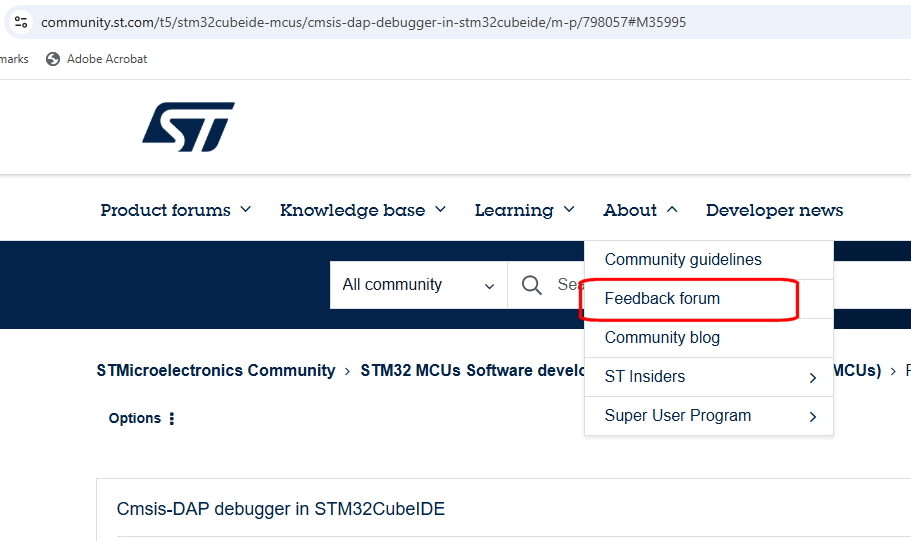Open the Product forums dropdown

click(x=175, y=210)
